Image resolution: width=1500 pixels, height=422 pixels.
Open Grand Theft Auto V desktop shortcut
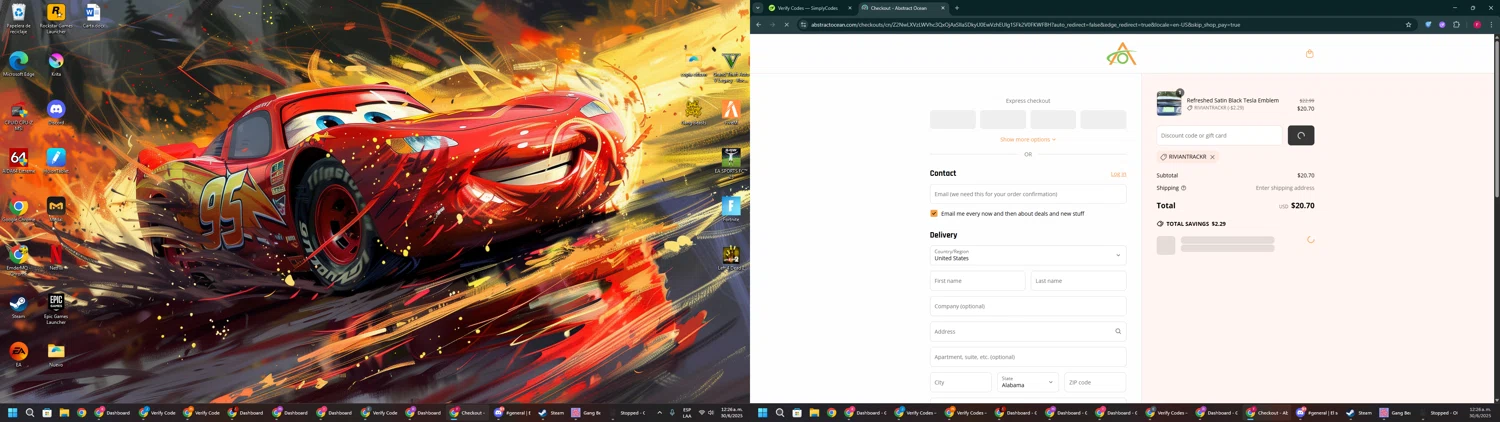(731, 66)
